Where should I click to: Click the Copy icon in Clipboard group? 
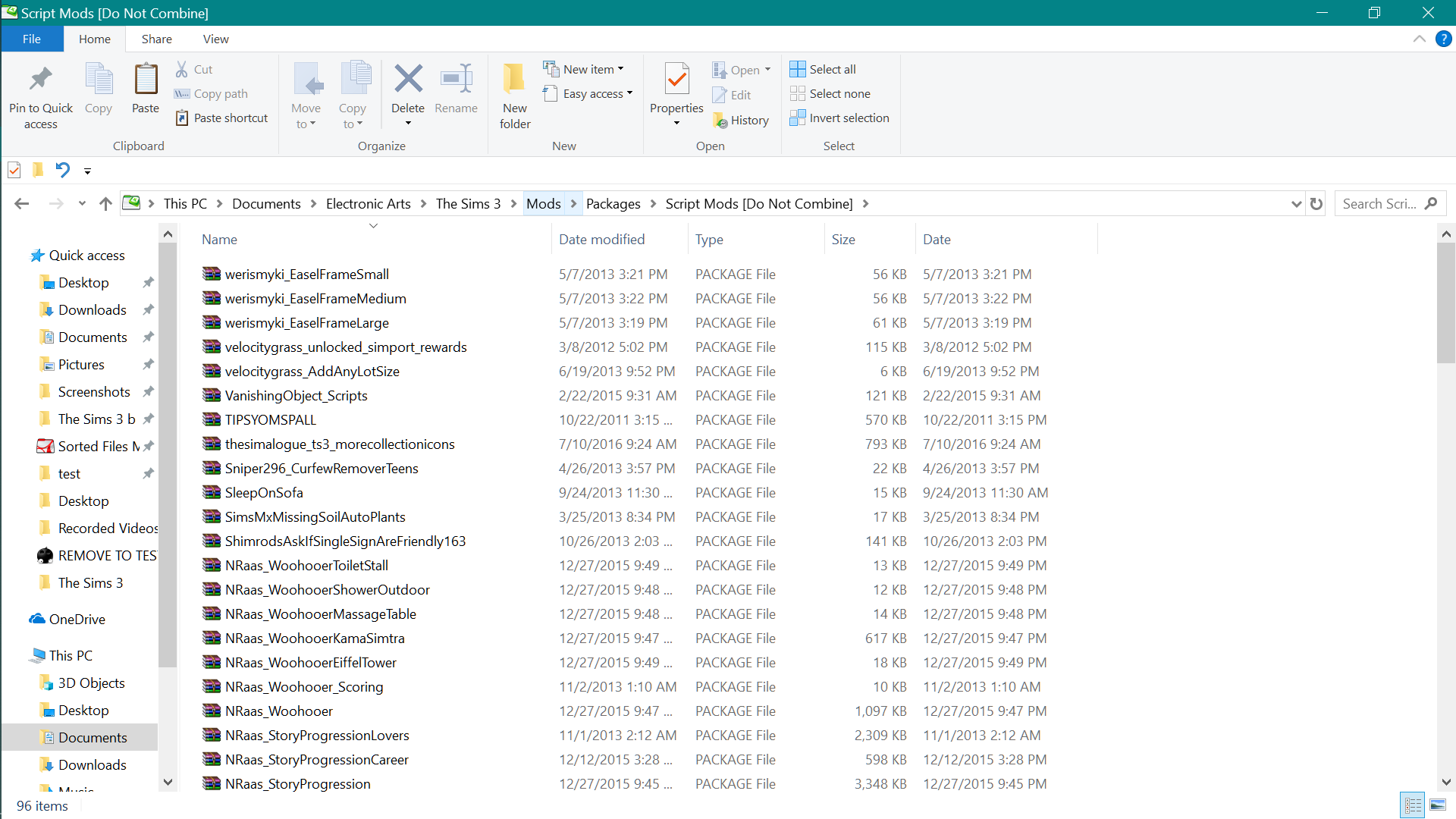coord(99,79)
